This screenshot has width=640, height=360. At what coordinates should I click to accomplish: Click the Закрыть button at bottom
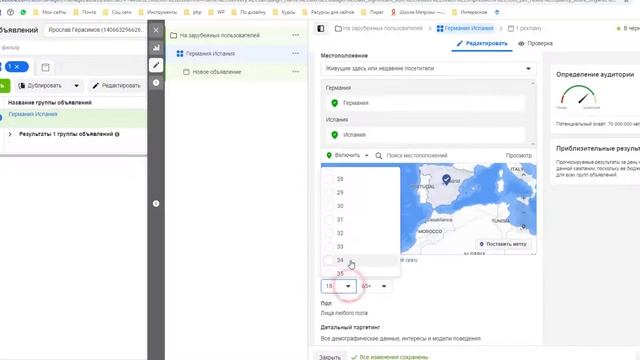point(330,357)
